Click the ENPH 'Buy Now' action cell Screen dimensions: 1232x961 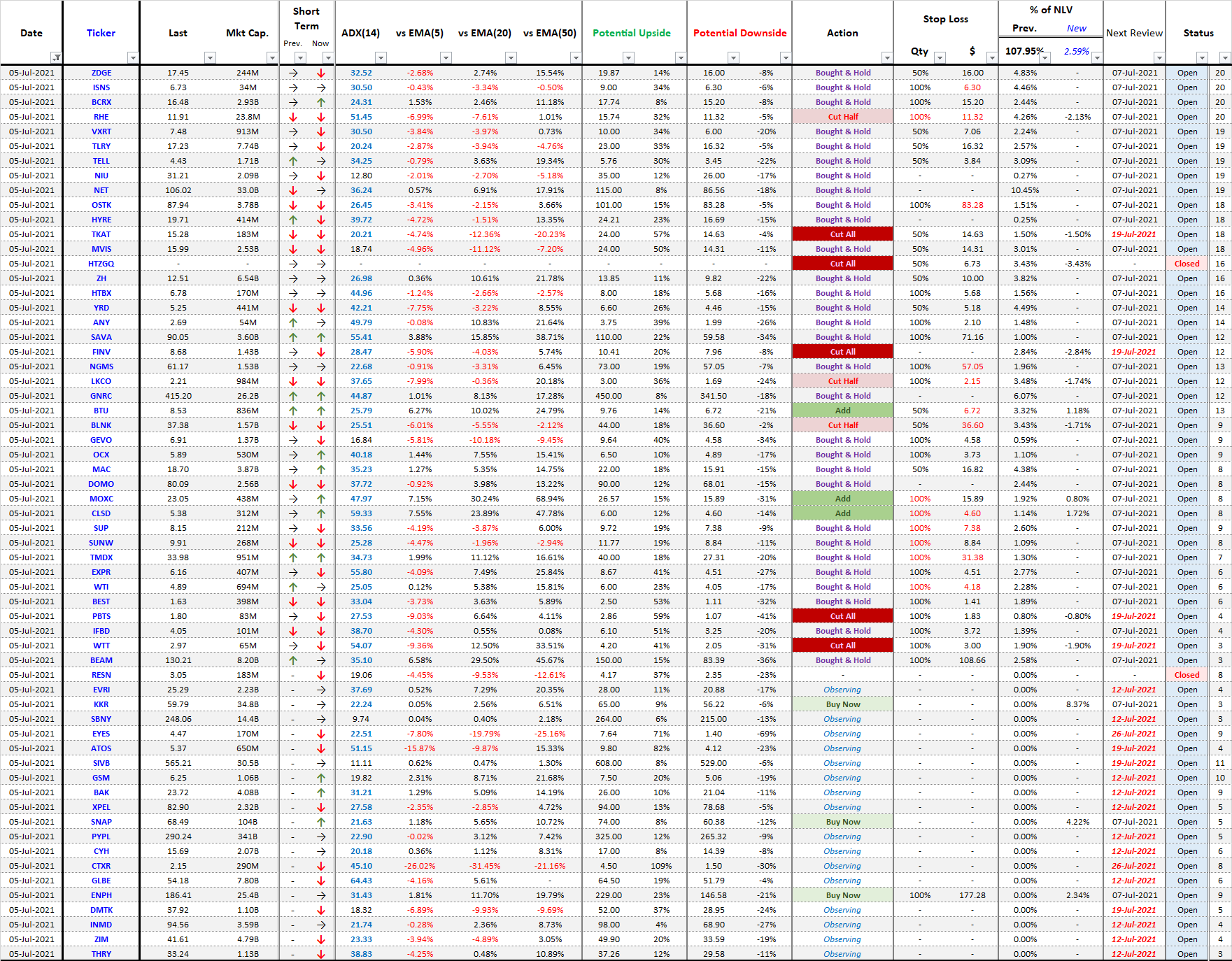(x=842, y=895)
